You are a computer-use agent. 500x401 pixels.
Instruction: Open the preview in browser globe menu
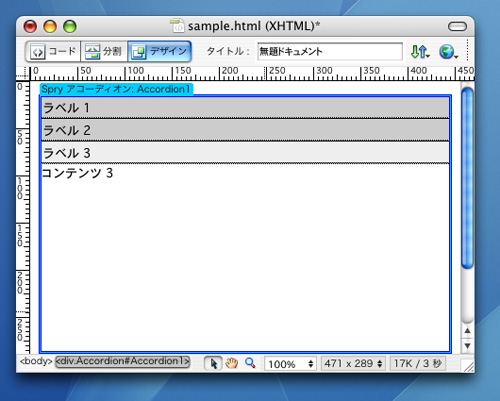[x=448, y=52]
